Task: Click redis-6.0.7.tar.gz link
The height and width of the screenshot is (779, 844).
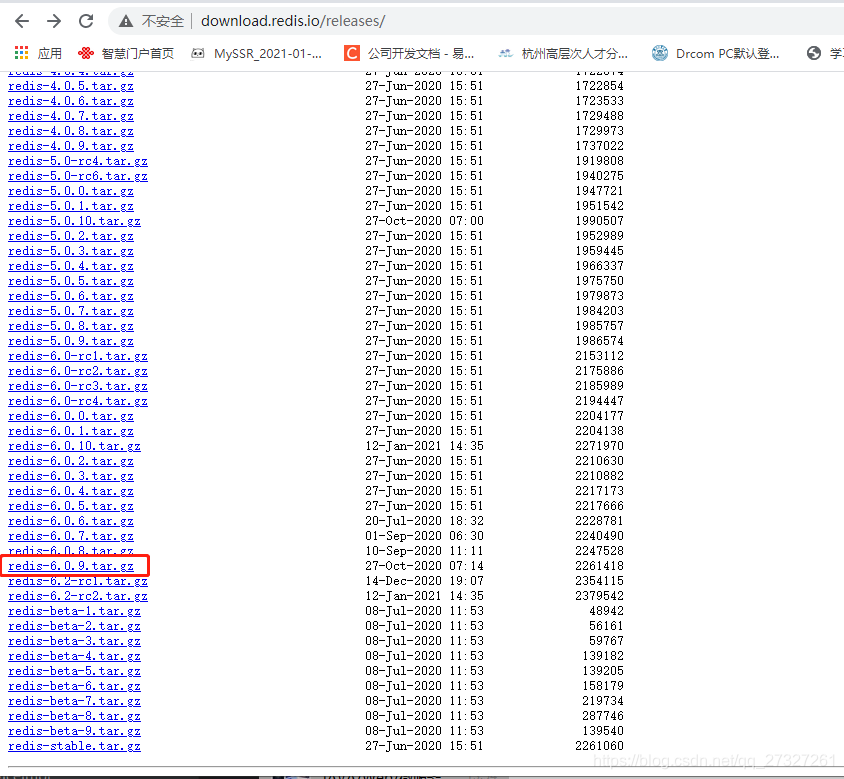Action: coord(71,536)
